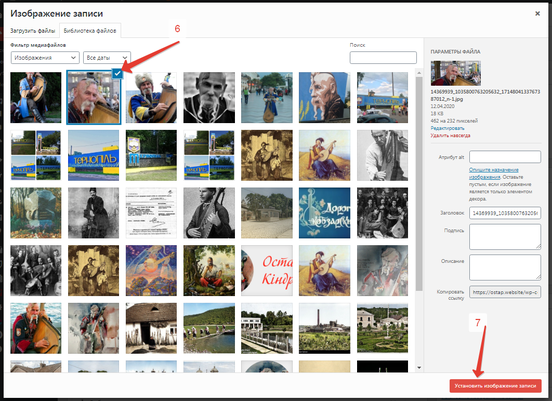This screenshot has width=552, height=401.
Task: Choose the scanned document thumbnail
Action: click(x=151, y=213)
